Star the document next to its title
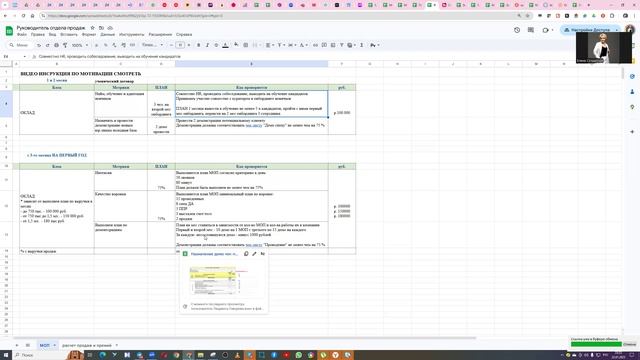Viewport: 640px width, 360px height. [93, 28]
